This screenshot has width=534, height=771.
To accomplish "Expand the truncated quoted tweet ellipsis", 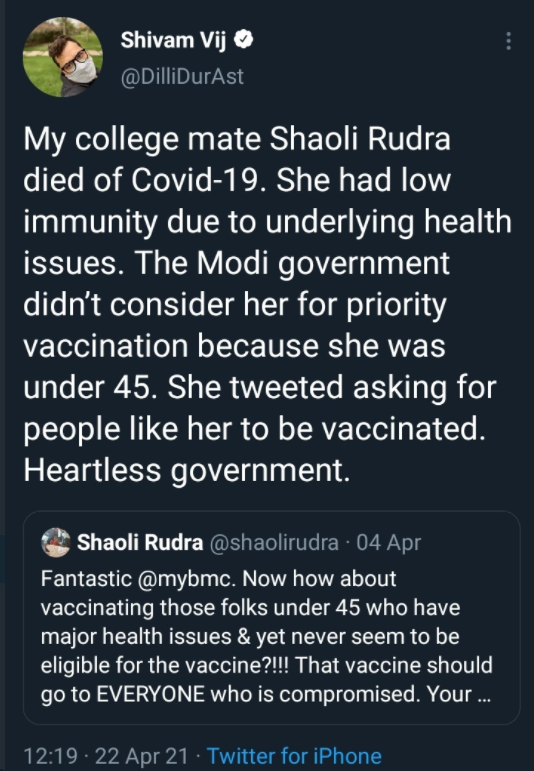I will (x=484, y=695).
